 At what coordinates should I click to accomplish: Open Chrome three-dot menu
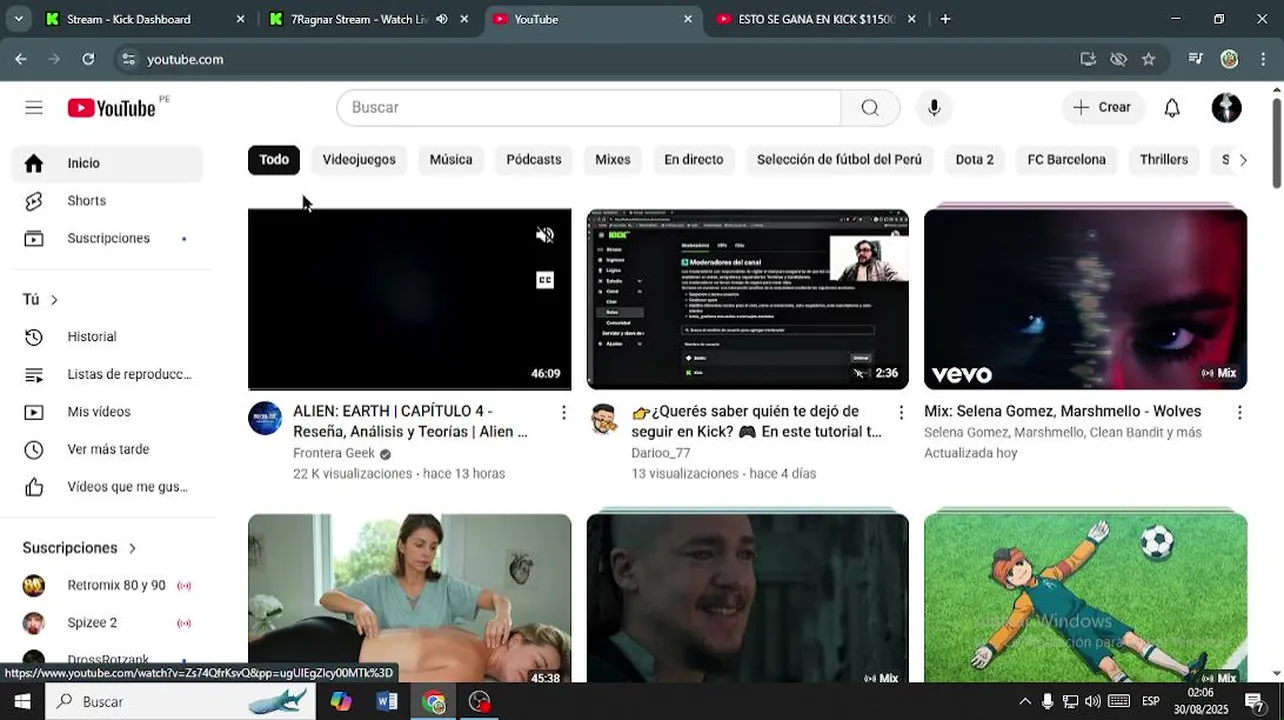pyautogui.click(x=1261, y=59)
